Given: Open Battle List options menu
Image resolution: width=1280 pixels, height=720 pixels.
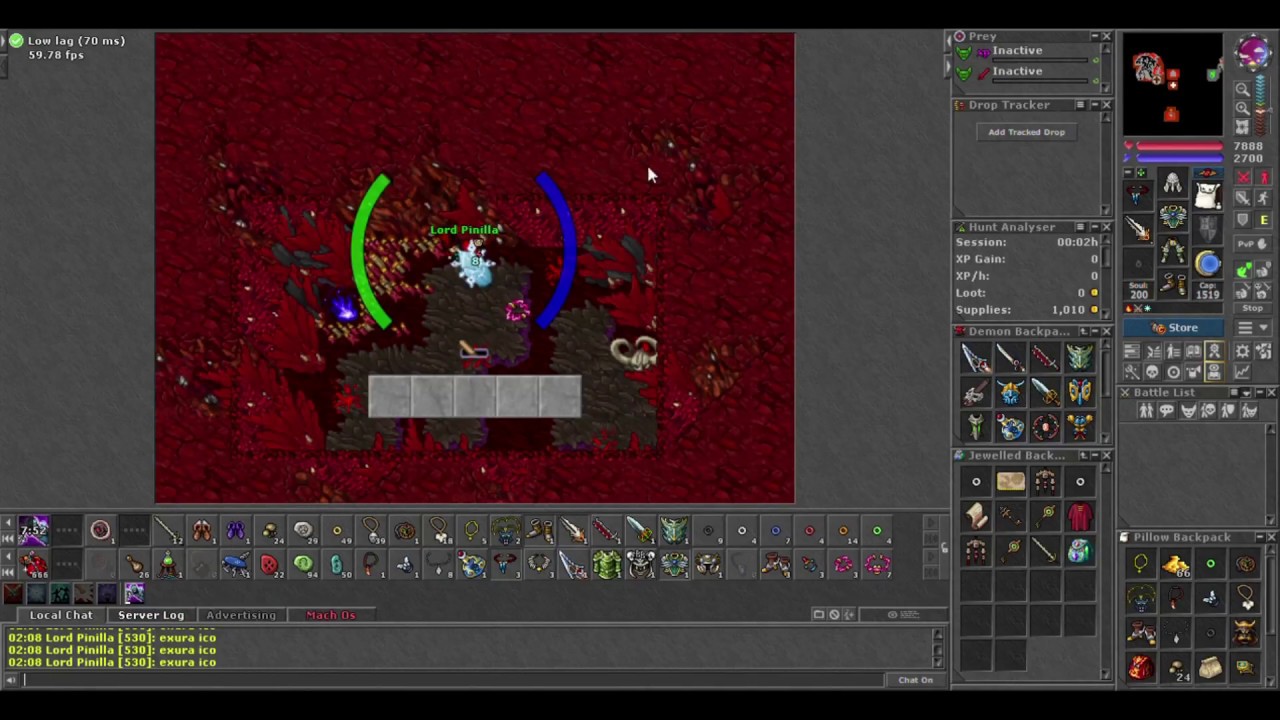Looking at the screenshot, I should (x=1234, y=392).
